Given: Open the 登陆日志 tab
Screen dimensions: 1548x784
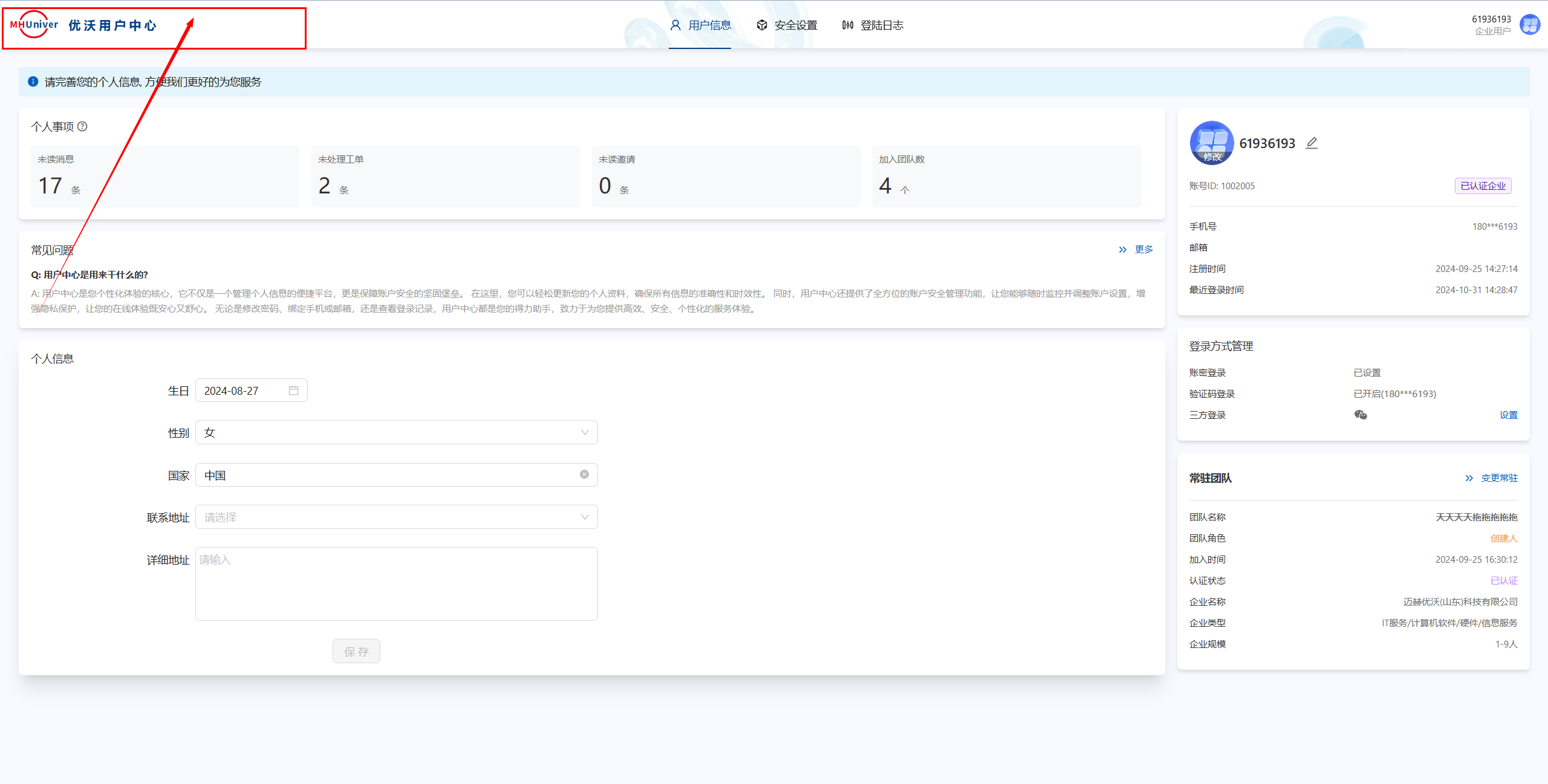Looking at the screenshot, I should (873, 25).
